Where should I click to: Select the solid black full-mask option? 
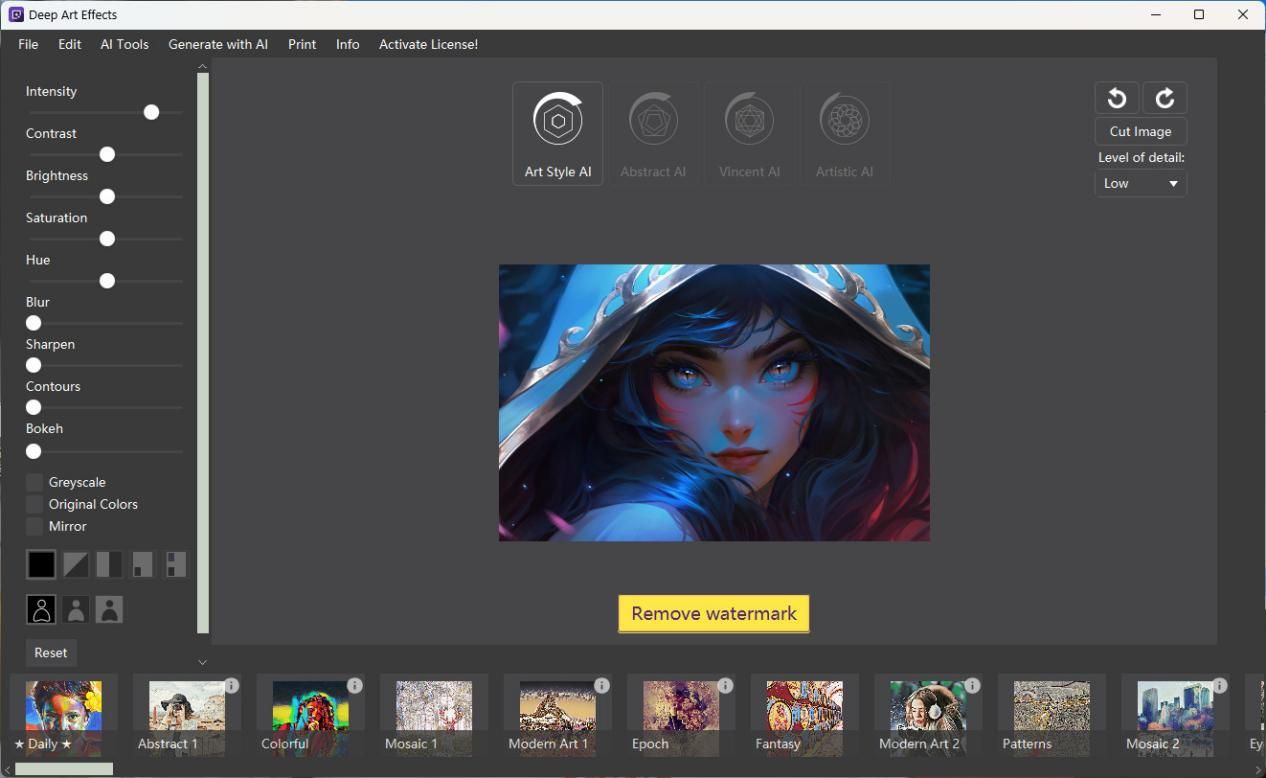[41, 564]
